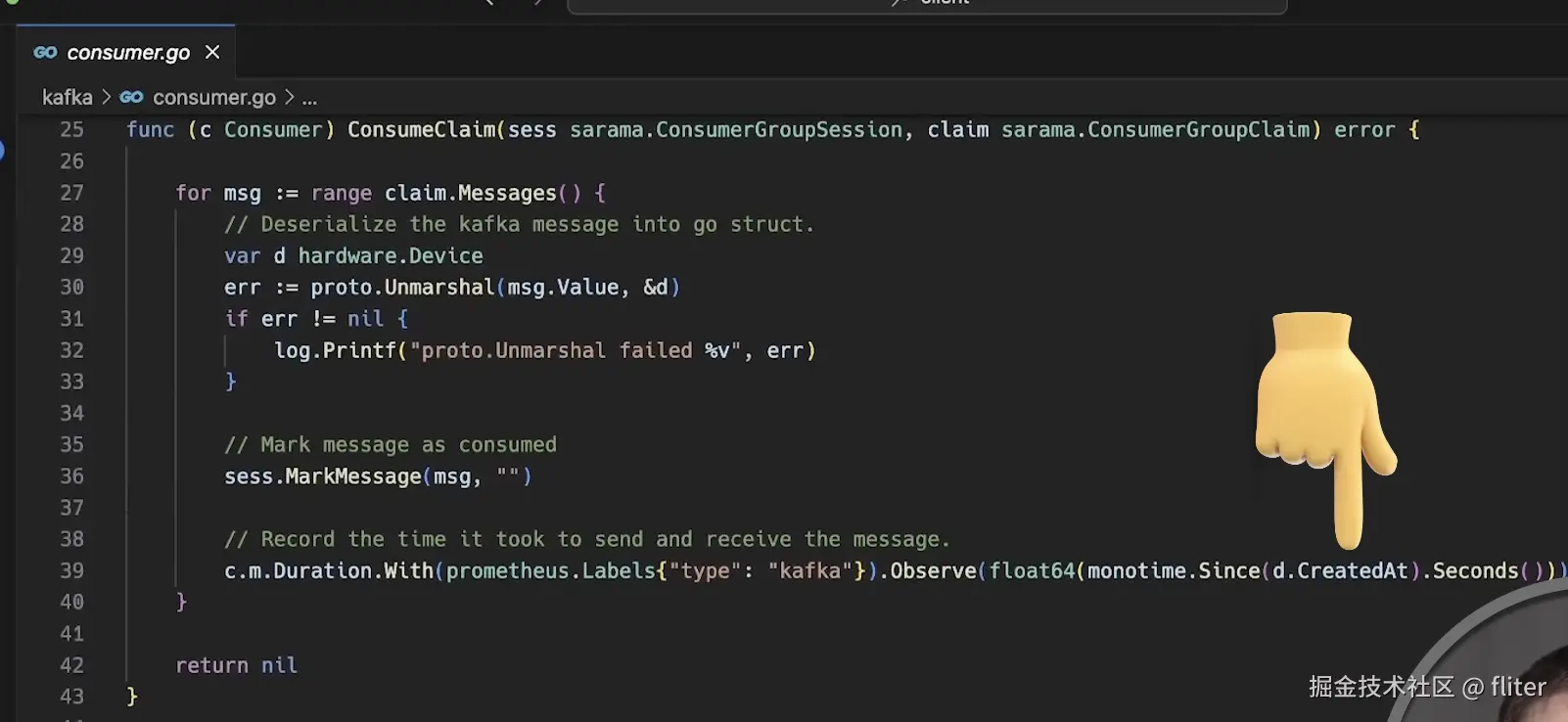Click line number 27 in the gutter
This screenshot has width=1568, height=722.
tap(71, 193)
